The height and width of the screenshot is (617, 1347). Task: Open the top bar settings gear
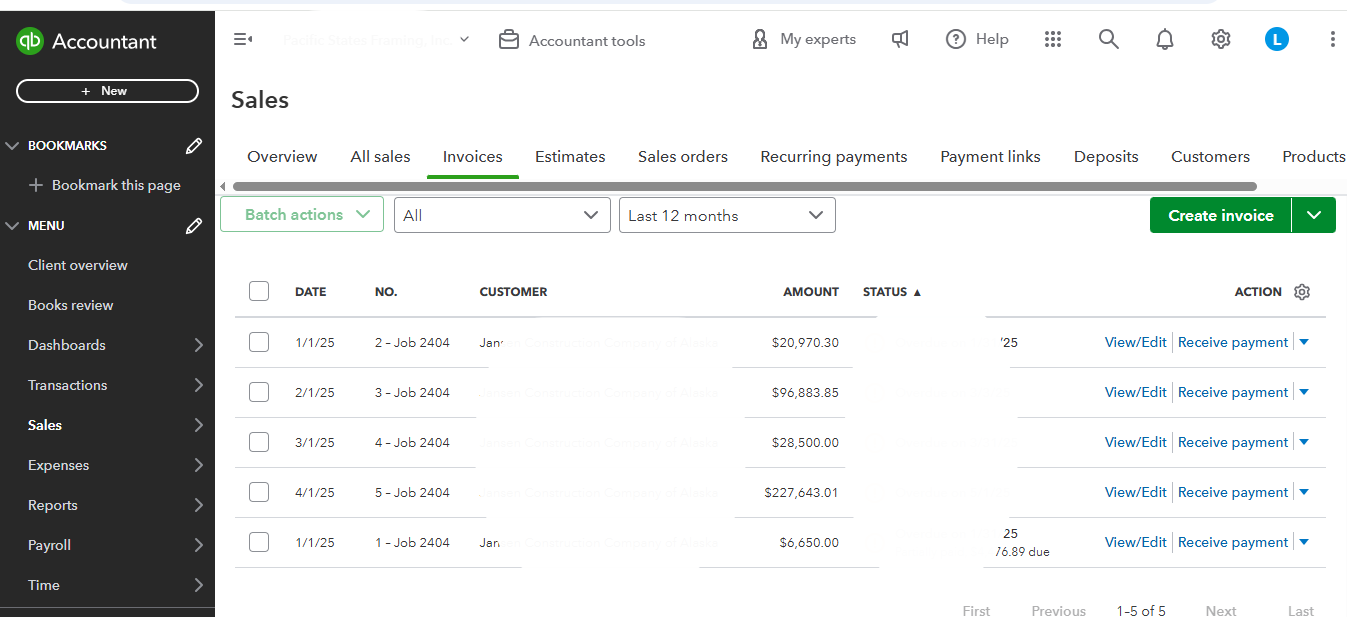click(1220, 39)
